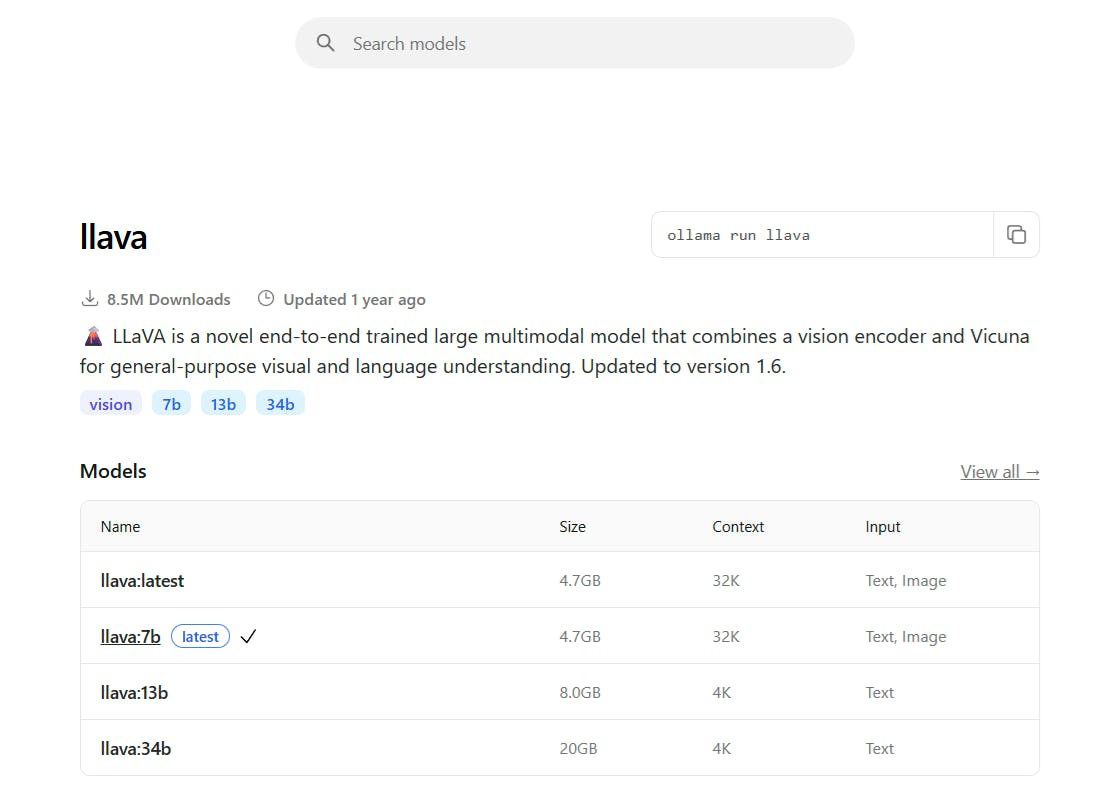Click the copy command icon
Image resolution: width=1116 pixels, height=800 pixels.
tap(1016, 235)
